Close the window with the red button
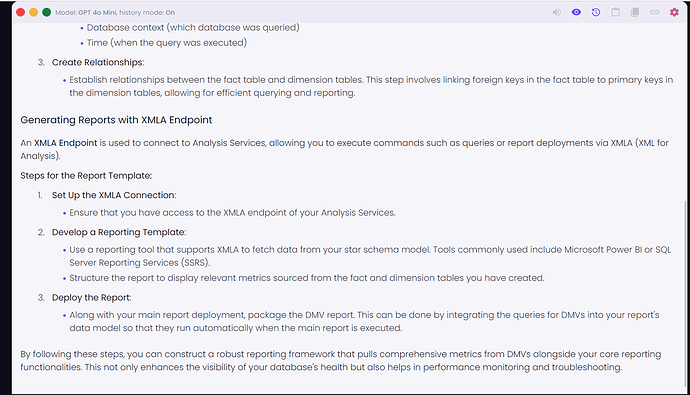The image size is (690, 395). click(x=20, y=12)
